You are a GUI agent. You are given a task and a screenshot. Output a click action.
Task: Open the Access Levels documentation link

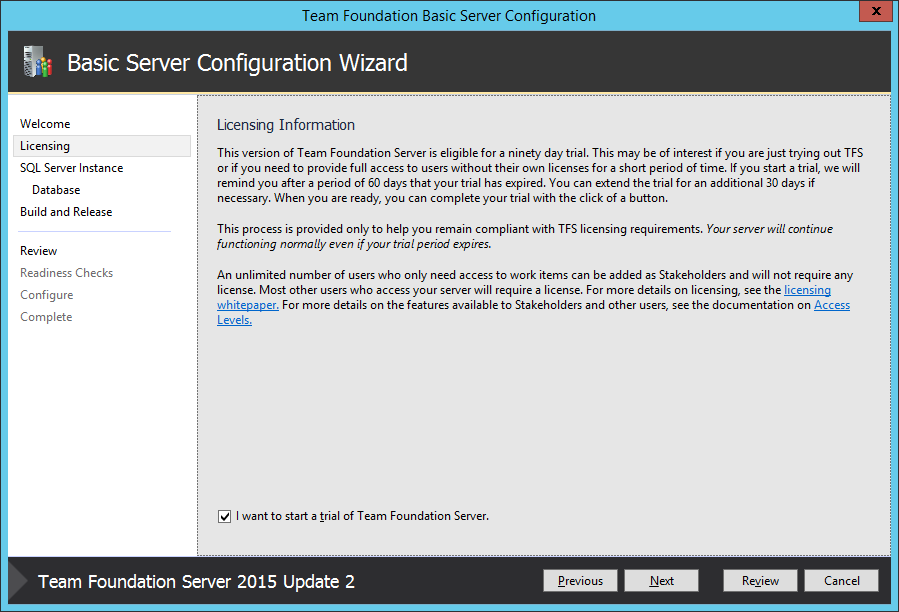click(832, 305)
